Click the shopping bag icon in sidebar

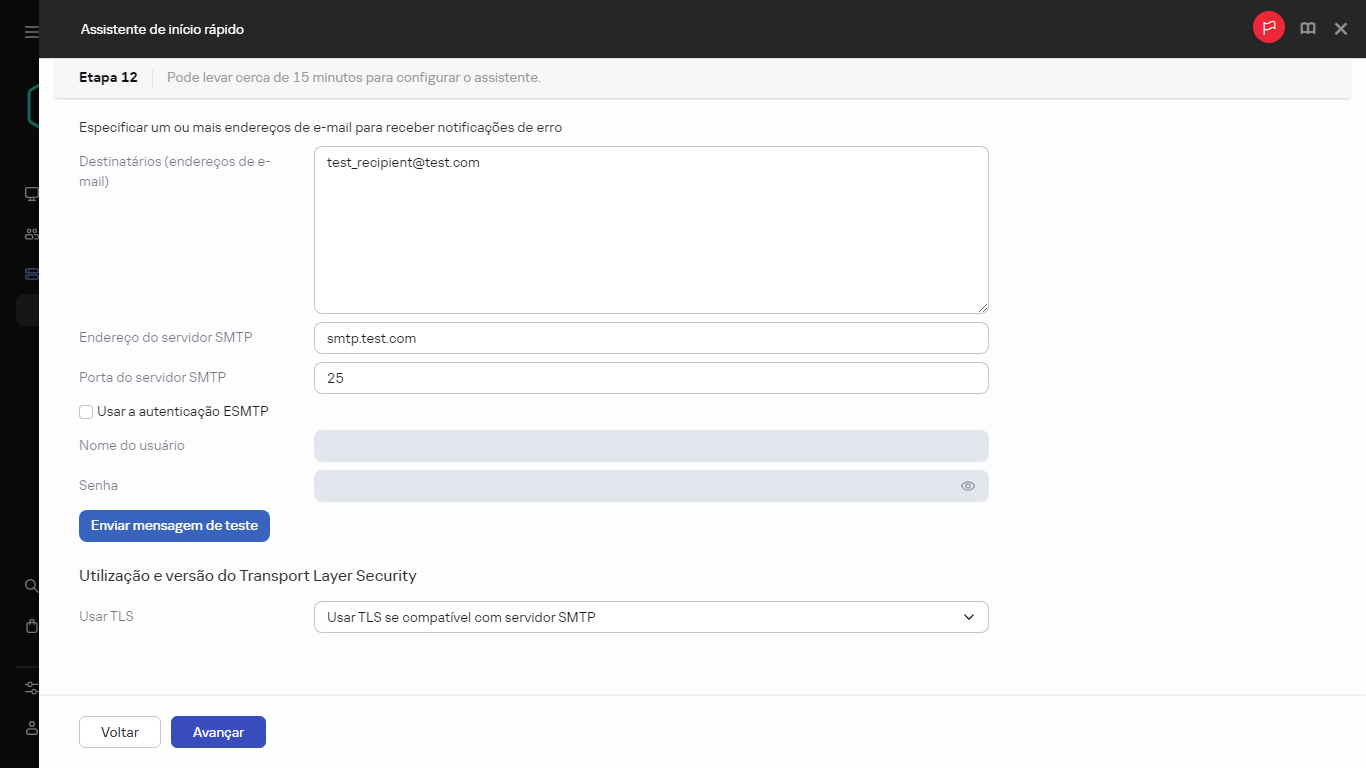(31, 626)
